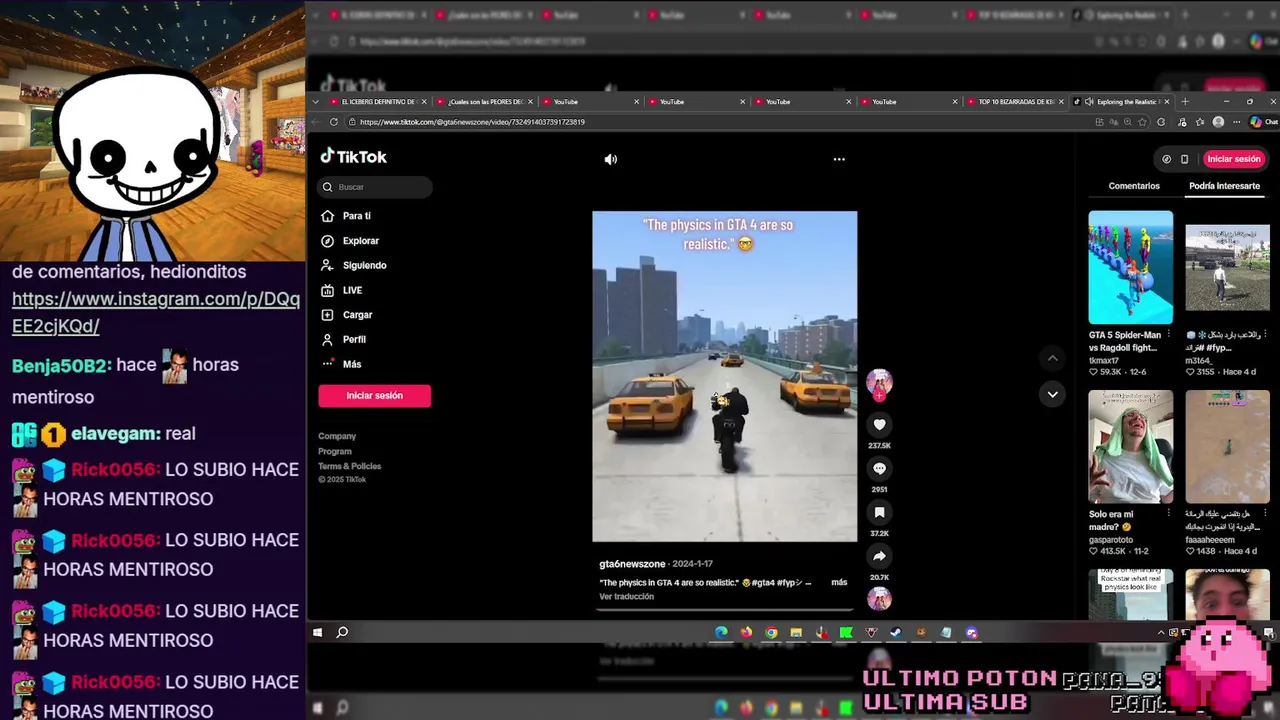Switch to the Comentarios tab
Screen dimensions: 1280x720
(x=1134, y=186)
